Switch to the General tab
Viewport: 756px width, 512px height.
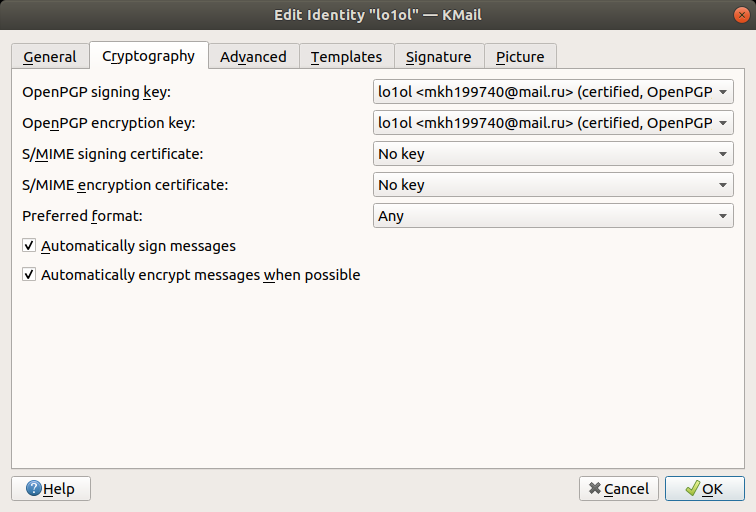coord(50,57)
